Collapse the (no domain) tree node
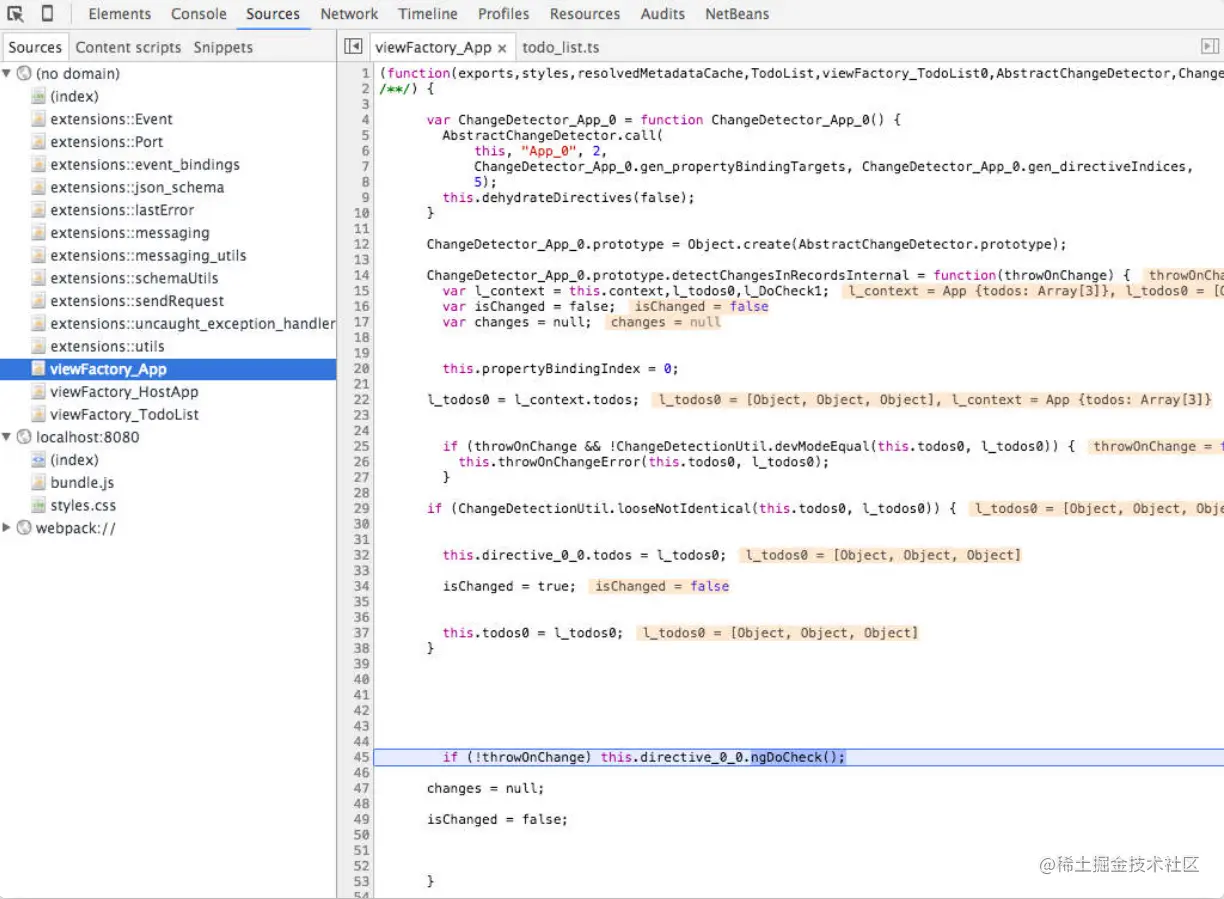Screen dimensions: 1224x899 pos(7,74)
